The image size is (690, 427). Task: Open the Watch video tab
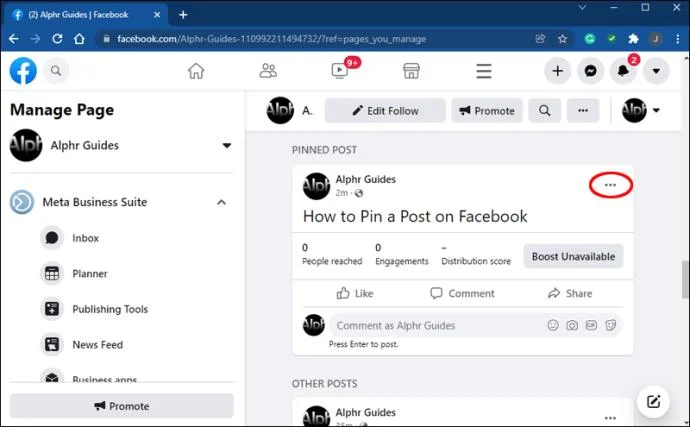tap(339, 70)
